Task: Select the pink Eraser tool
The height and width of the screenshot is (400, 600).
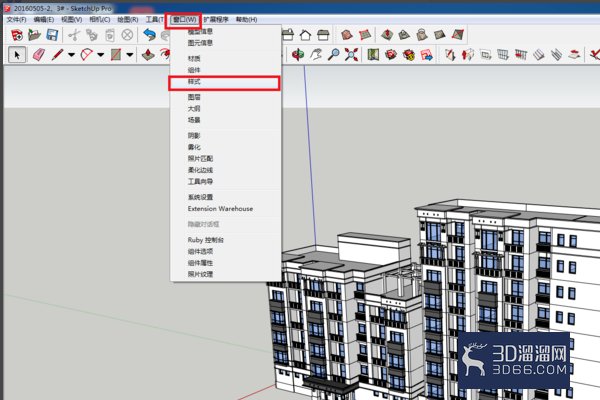Action: coord(39,55)
